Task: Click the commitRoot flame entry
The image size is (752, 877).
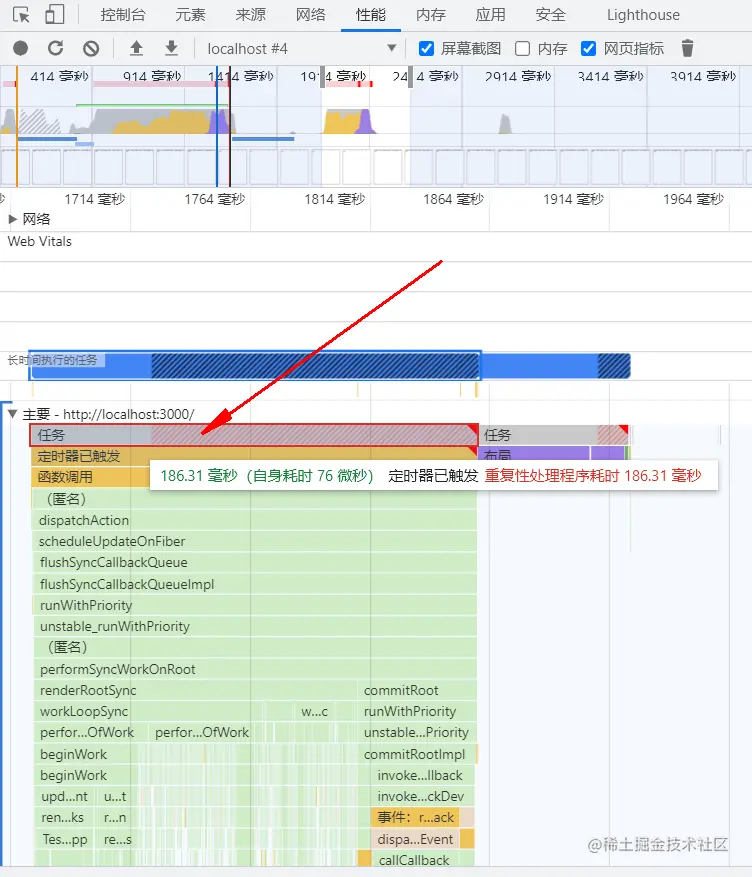Action: click(x=417, y=690)
